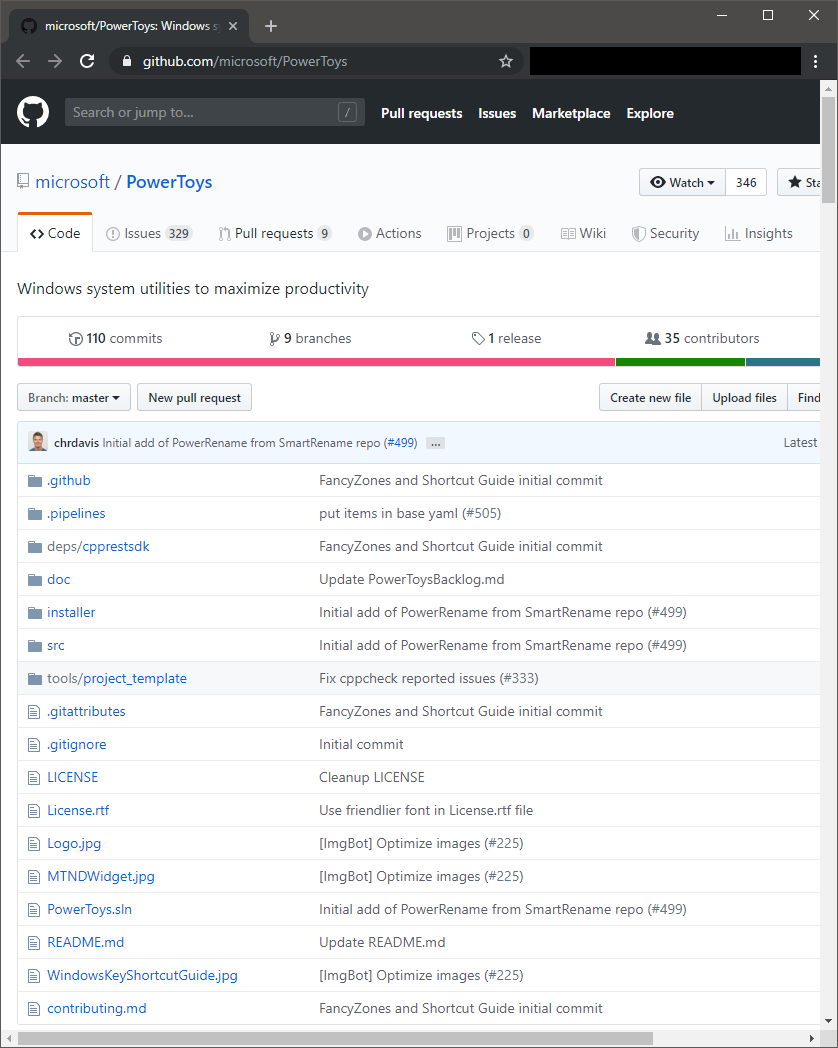
Task: Open pull request #499 from the commit message
Action: point(400,442)
